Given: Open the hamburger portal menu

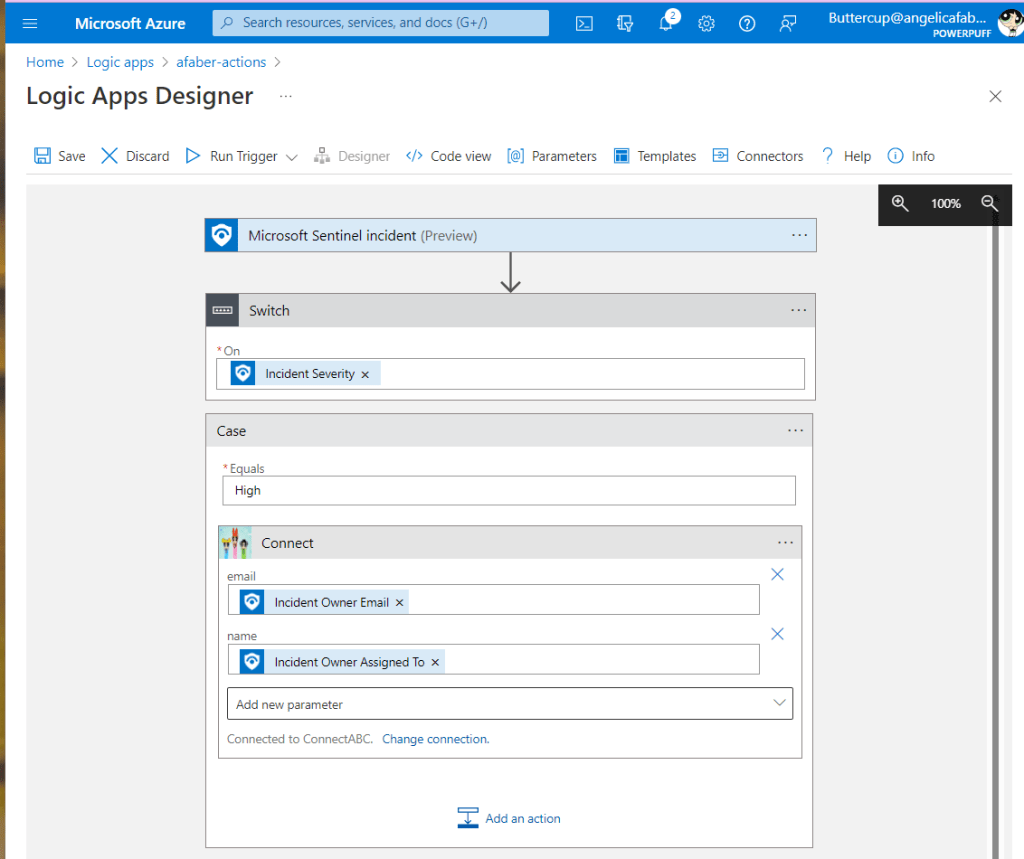Looking at the screenshot, I should (30, 23).
